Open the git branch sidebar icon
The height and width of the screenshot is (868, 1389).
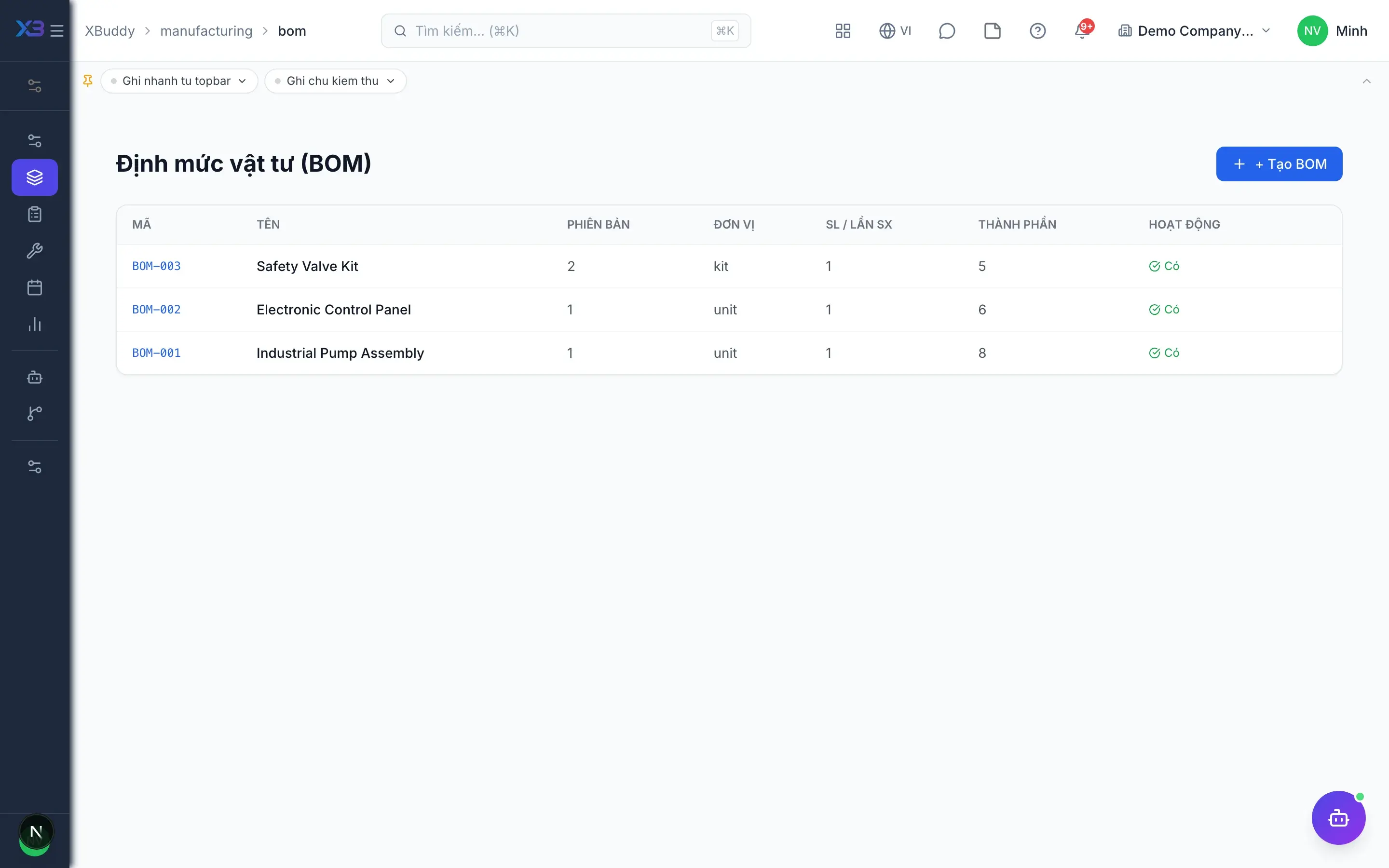34,413
